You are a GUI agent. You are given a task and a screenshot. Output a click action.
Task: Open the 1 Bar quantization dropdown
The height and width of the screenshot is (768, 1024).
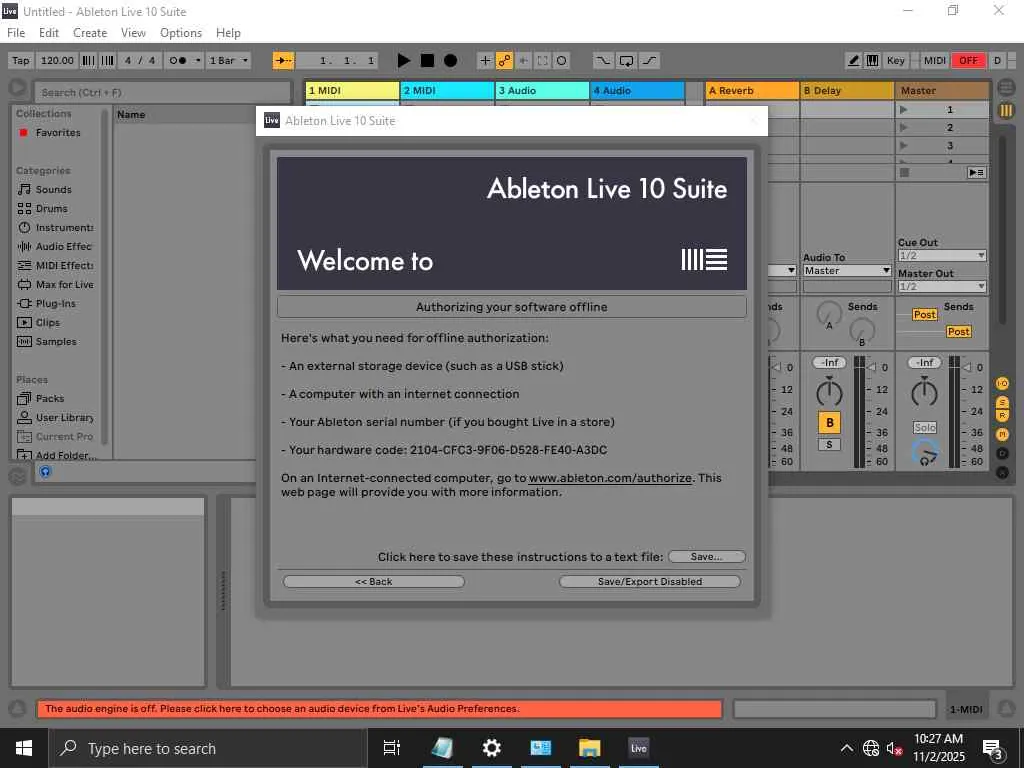point(229,61)
